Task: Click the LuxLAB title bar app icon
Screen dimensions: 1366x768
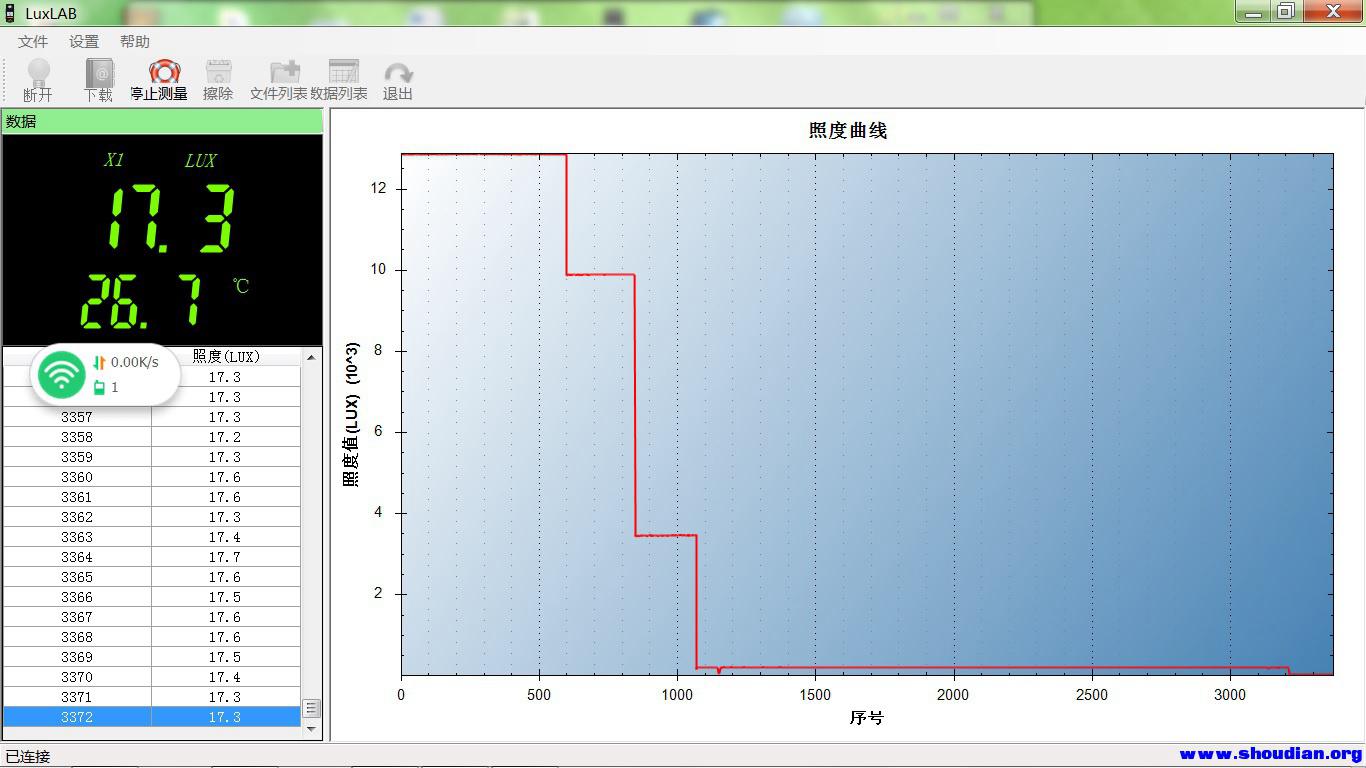Action: 11,13
